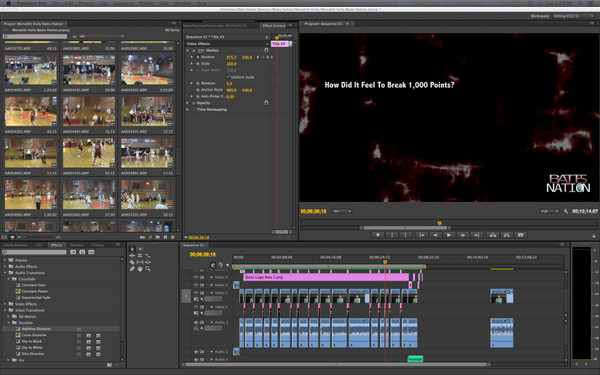
Task: Select the Pen tool
Action: [x=132, y=269]
